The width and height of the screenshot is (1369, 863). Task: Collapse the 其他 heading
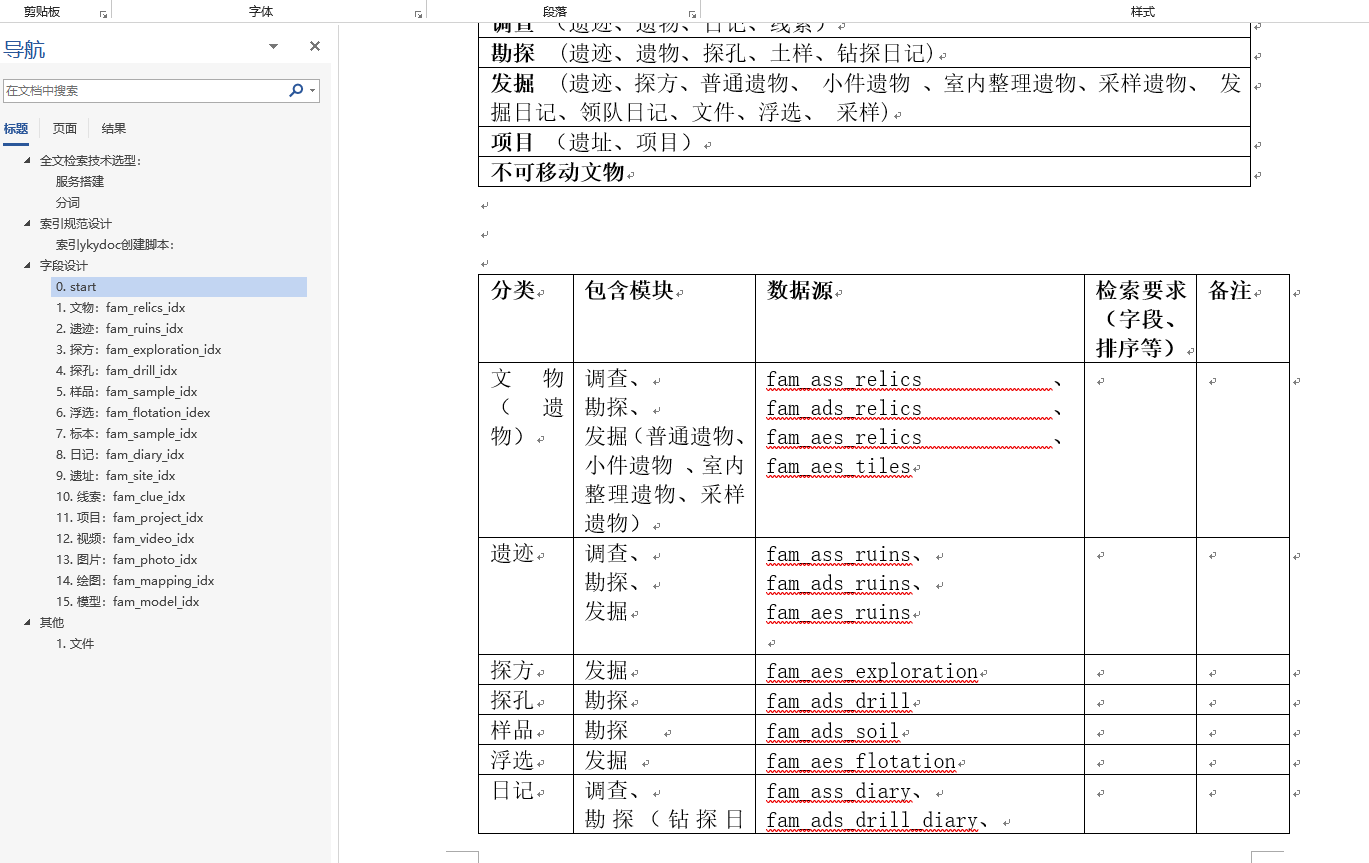pyautogui.click(x=28, y=622)
